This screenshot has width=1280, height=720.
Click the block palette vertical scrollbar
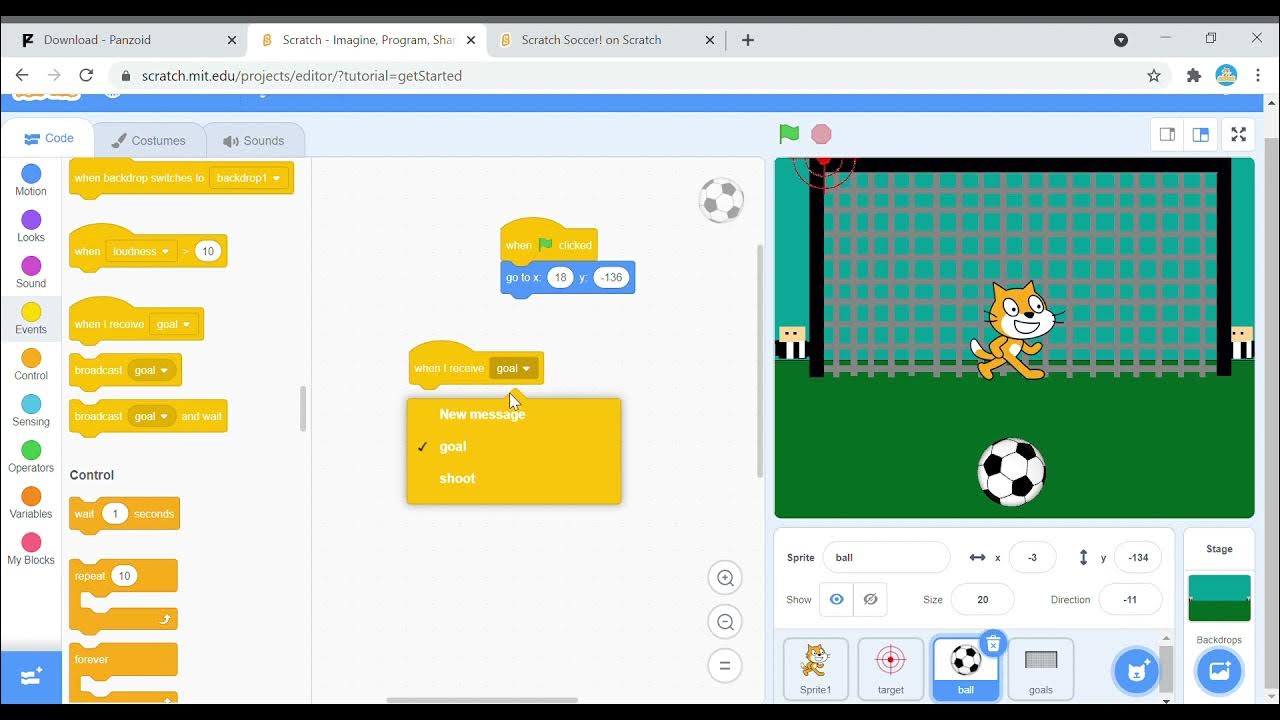click(x=303, y=408)
